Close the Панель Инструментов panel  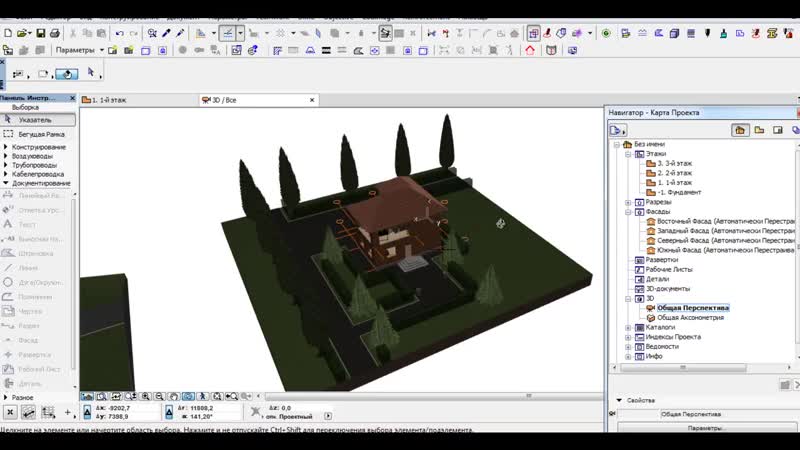pos(72,98)
